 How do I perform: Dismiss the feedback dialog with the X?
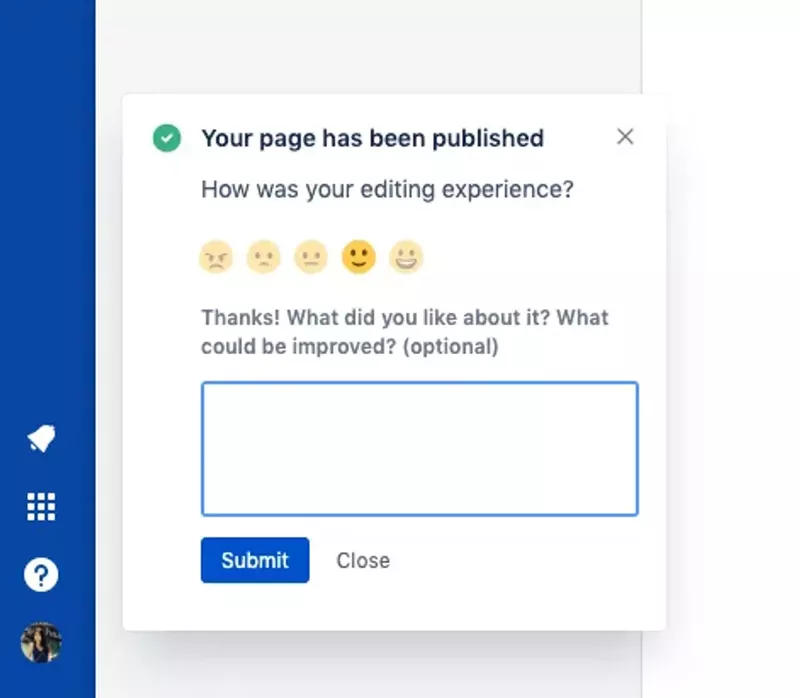(625, 137)
